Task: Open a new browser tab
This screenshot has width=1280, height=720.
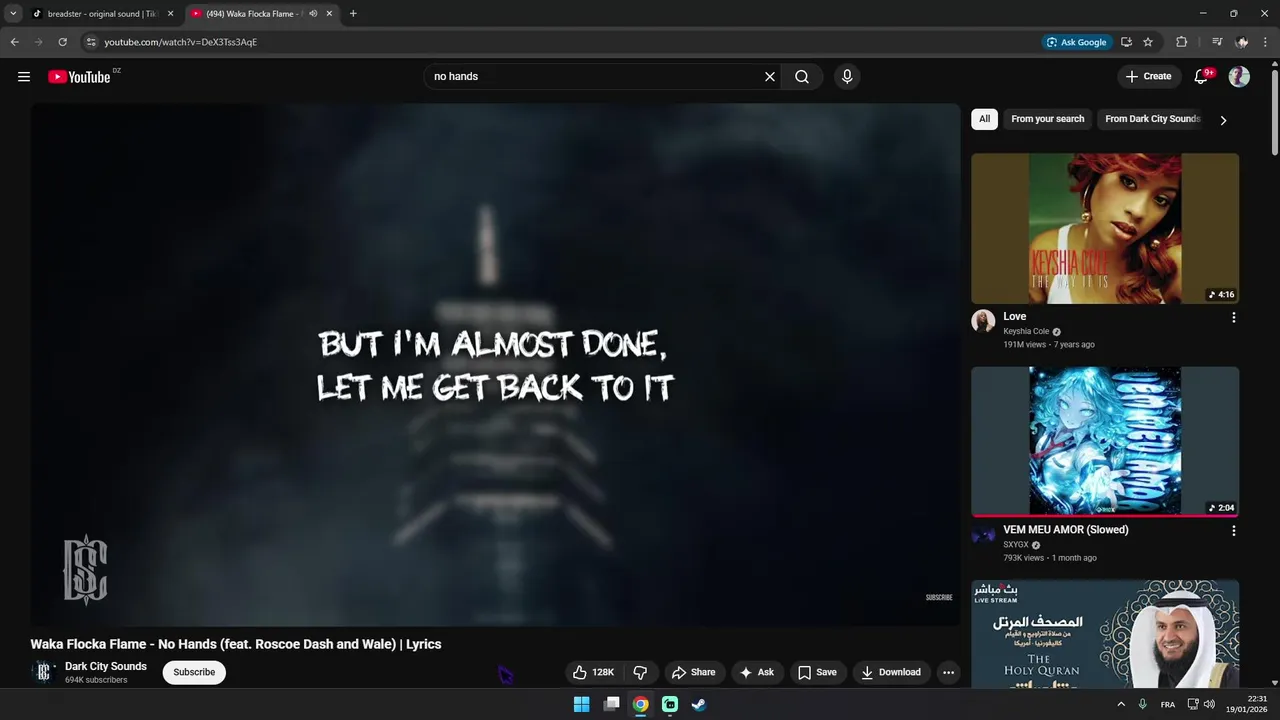Action: click(353, 14)
